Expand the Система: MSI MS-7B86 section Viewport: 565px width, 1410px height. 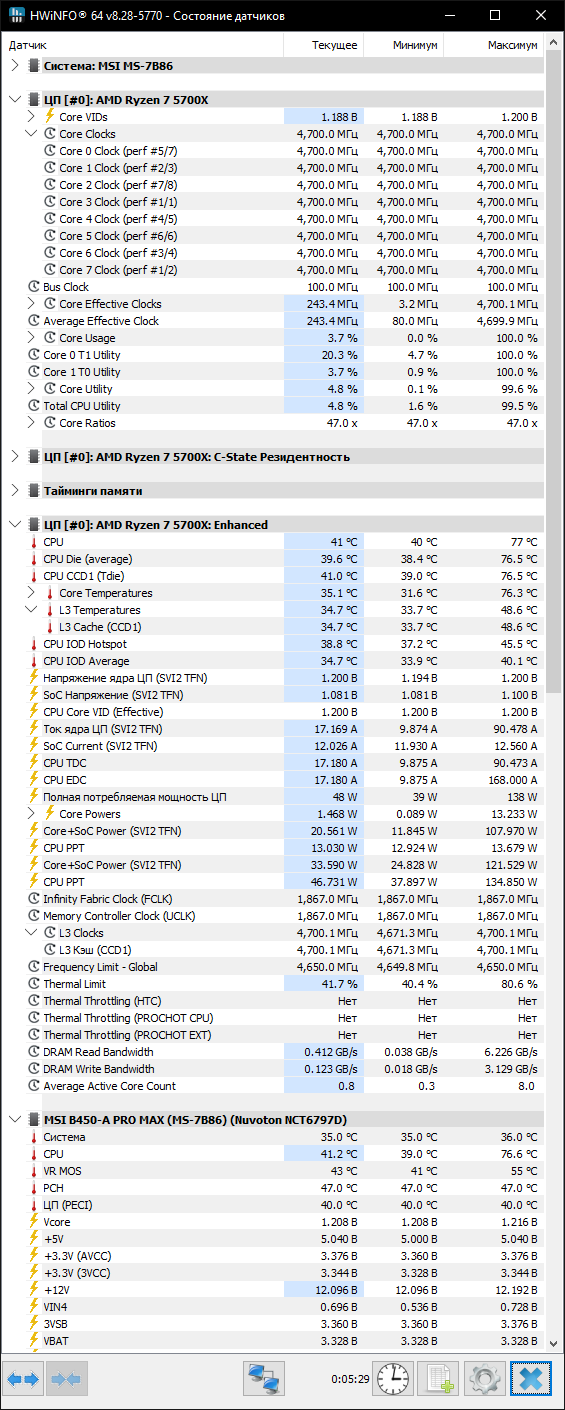[14, 65]
